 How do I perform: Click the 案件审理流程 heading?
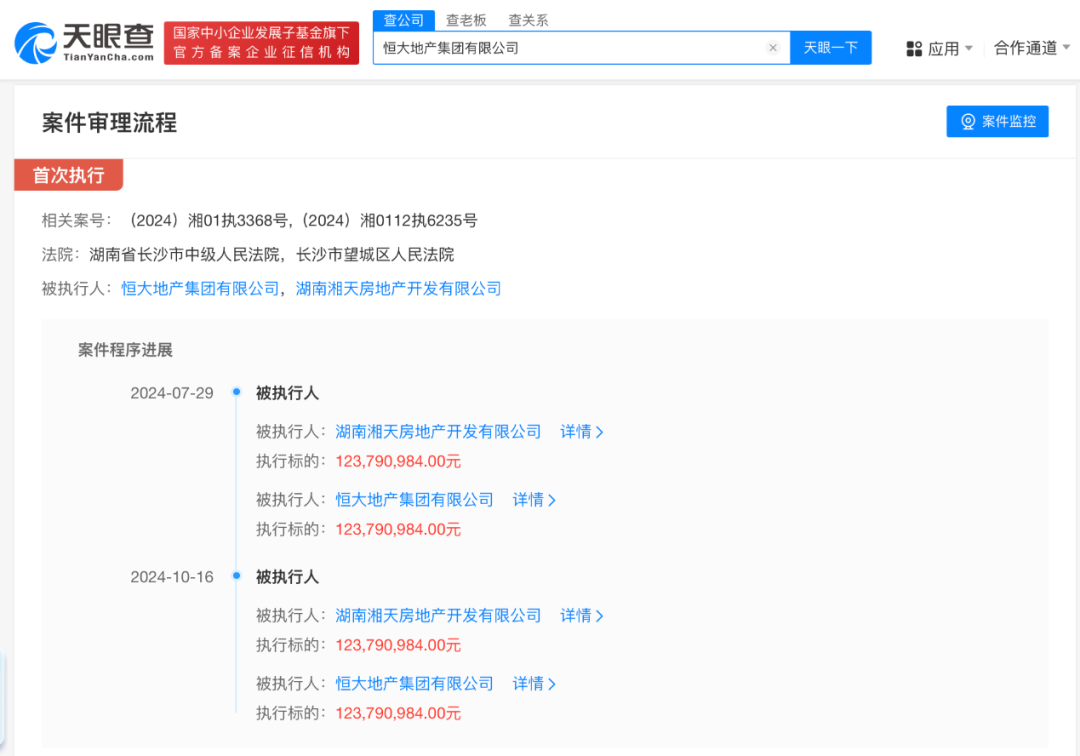110,123
